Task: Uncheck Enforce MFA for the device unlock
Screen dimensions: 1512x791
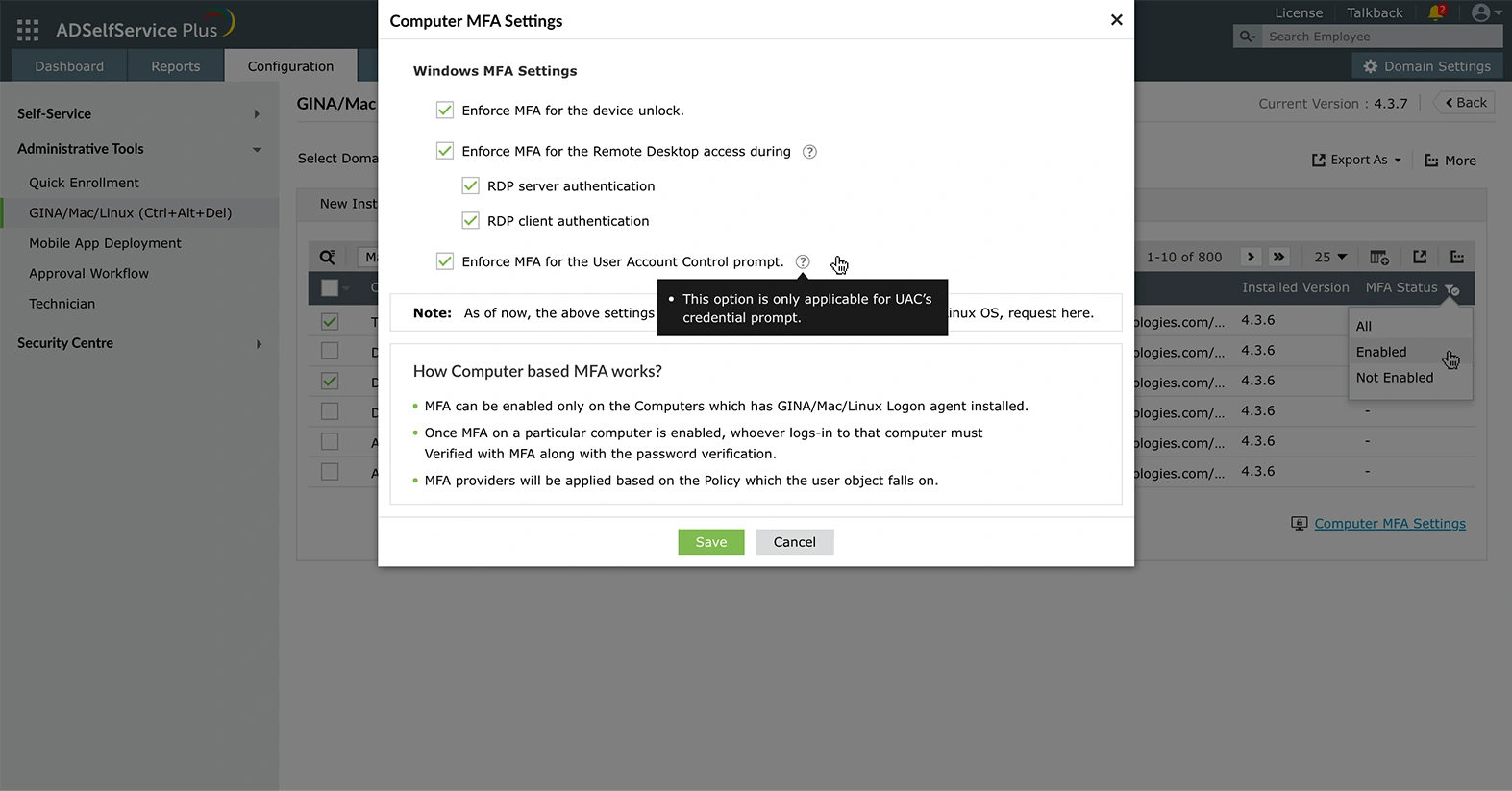Action: [x=444, y=110]
